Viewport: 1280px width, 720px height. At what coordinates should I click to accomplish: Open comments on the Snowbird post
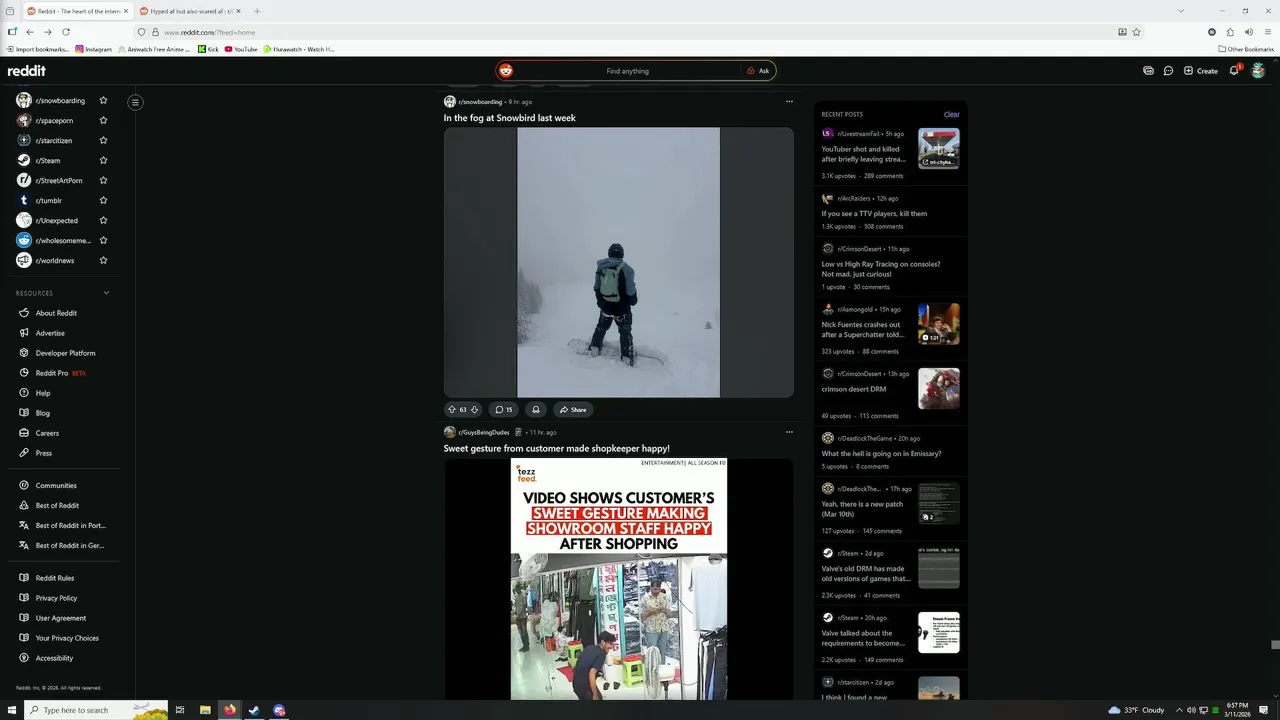click(504, 409)
